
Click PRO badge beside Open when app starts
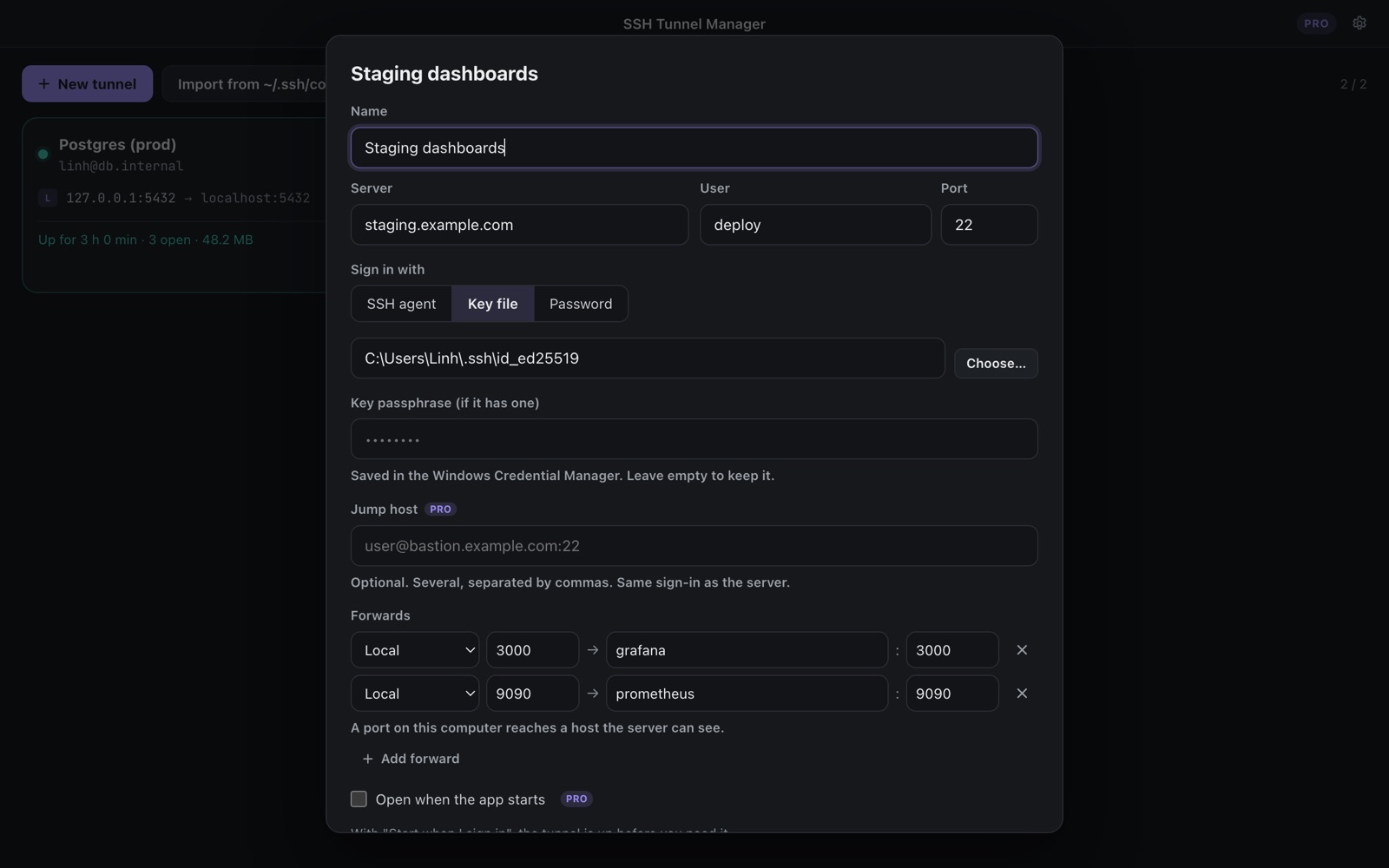576,799
